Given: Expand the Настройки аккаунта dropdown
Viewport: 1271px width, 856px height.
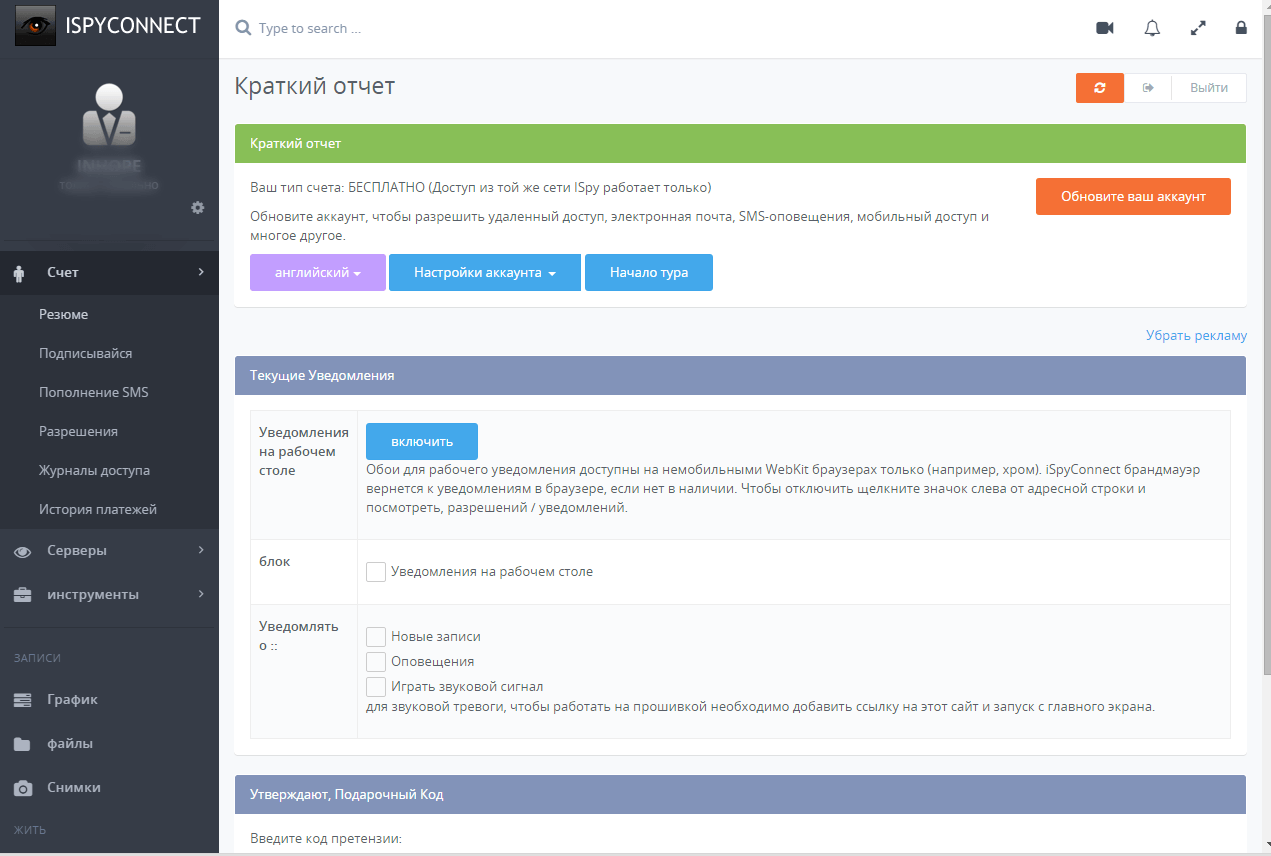Looking at the screenshot, I should click(x=484, y=273).
